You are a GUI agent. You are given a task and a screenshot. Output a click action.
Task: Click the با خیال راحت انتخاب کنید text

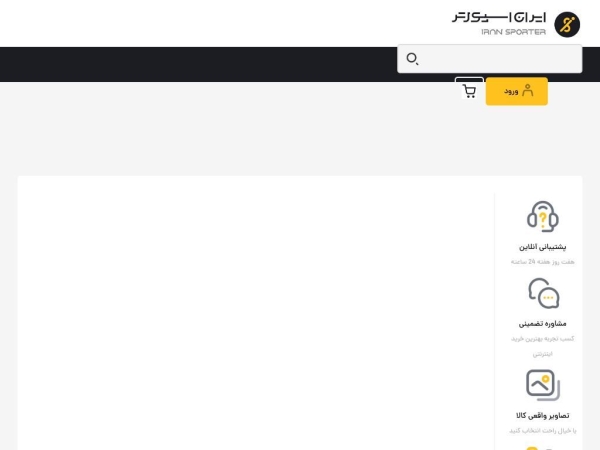(x=543, y=431)
